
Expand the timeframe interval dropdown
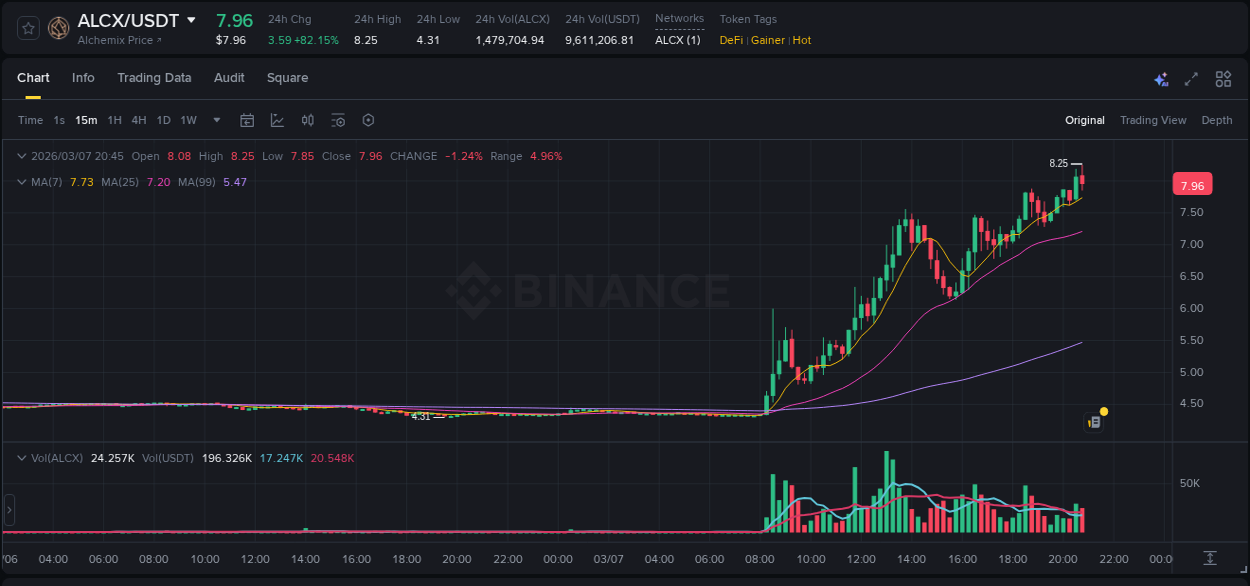(215, 120)
